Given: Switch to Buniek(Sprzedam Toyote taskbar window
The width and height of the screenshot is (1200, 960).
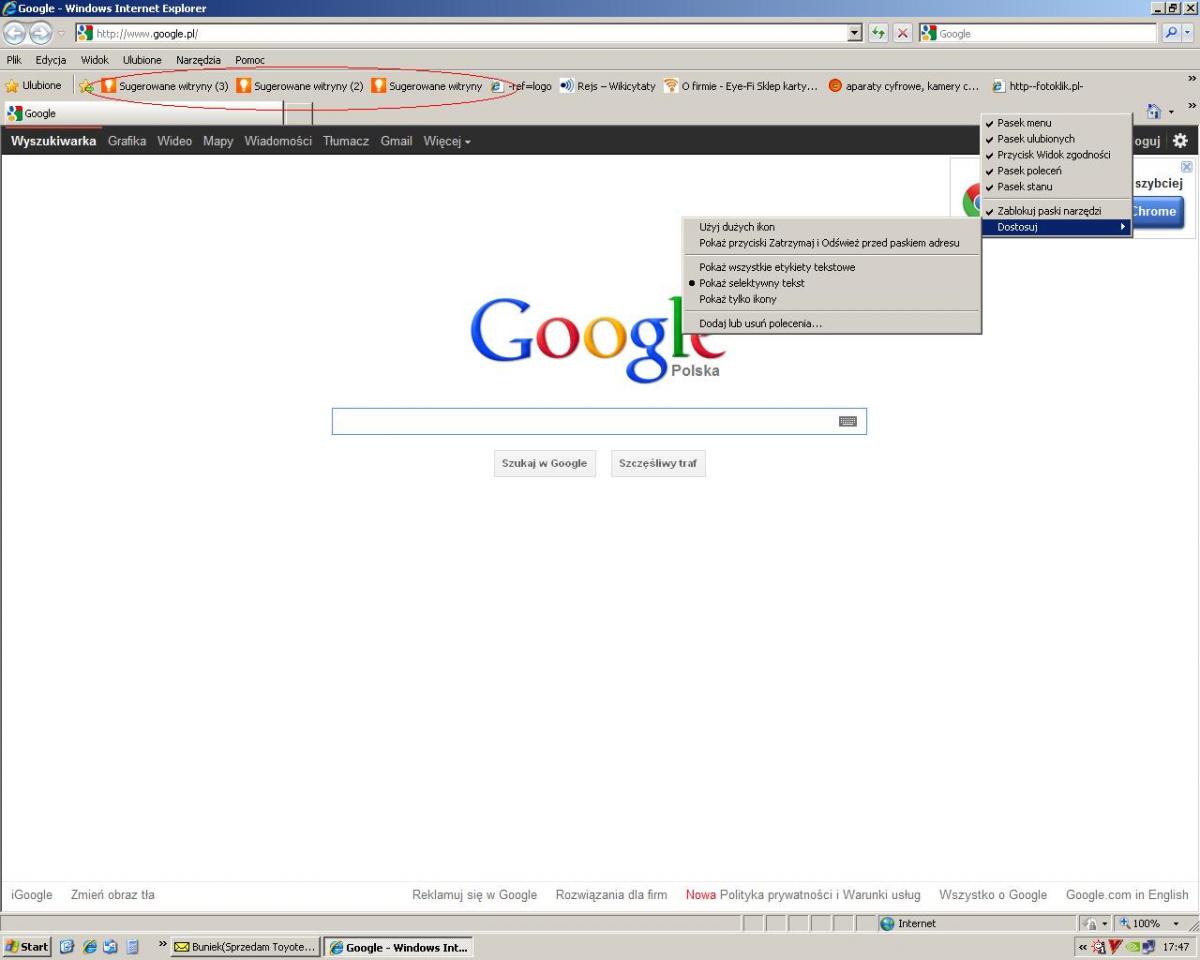Looking at the screenshot, I should (x=246, y=947).
